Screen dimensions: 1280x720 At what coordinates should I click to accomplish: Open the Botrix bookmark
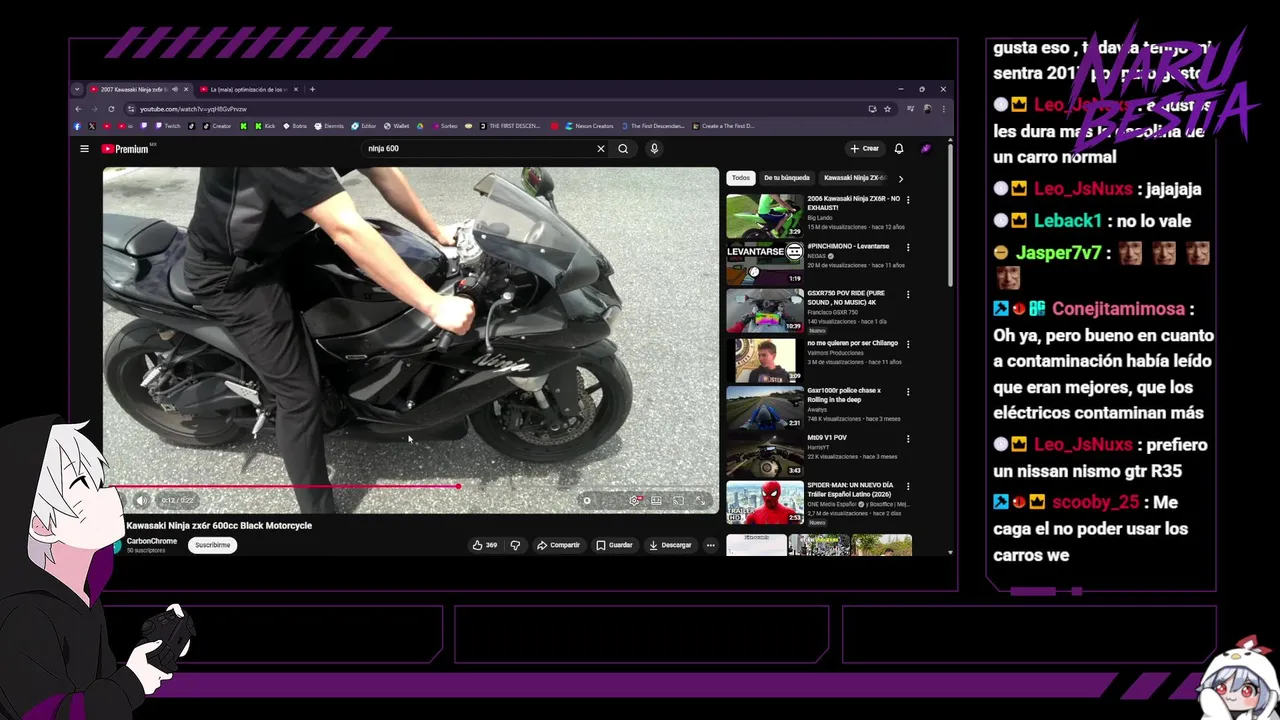tap(295, 126)
